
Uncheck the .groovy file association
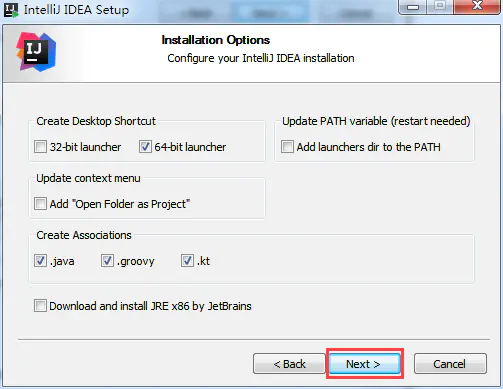[107, 261]
